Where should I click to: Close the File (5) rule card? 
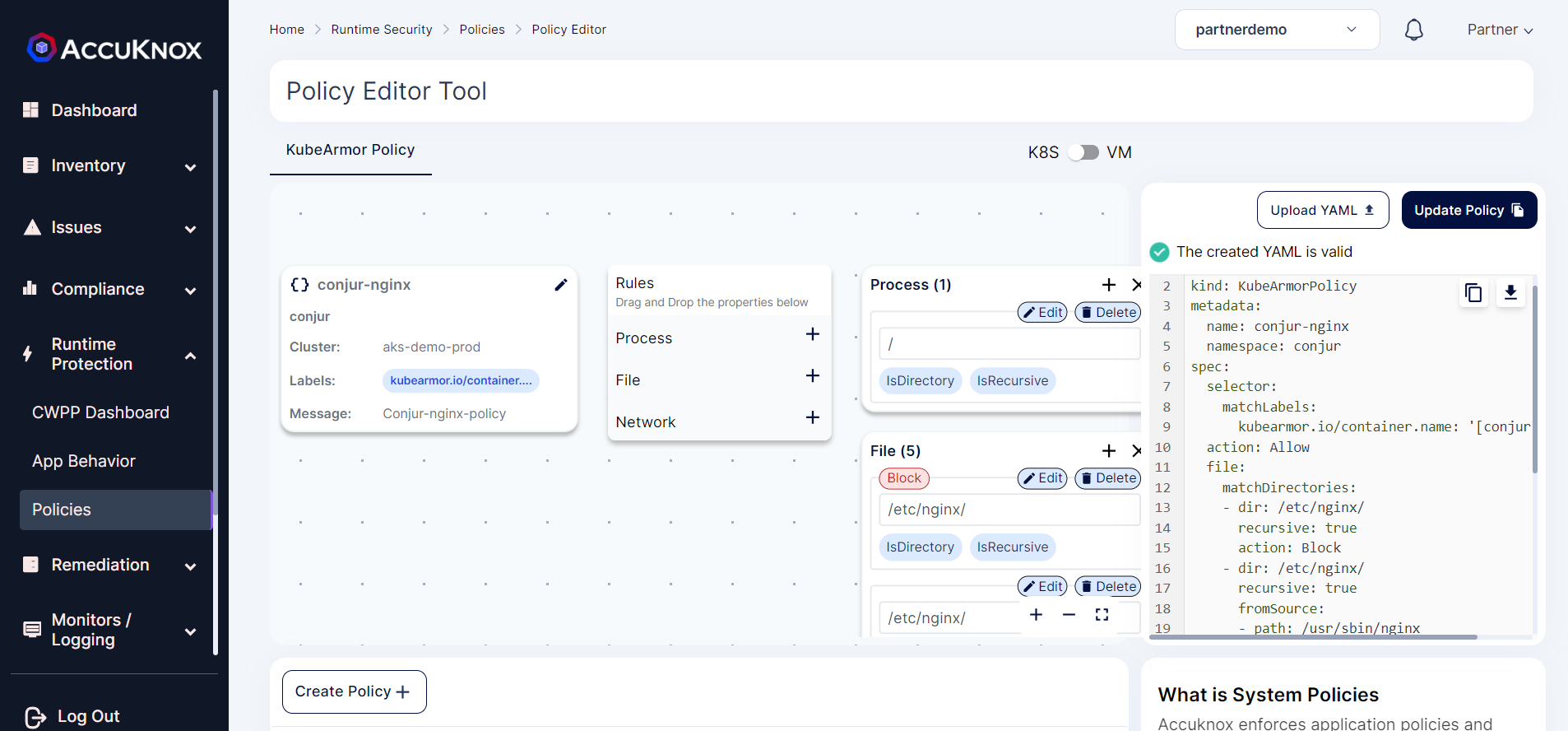pyautogui.click(x=1136, y=451)
